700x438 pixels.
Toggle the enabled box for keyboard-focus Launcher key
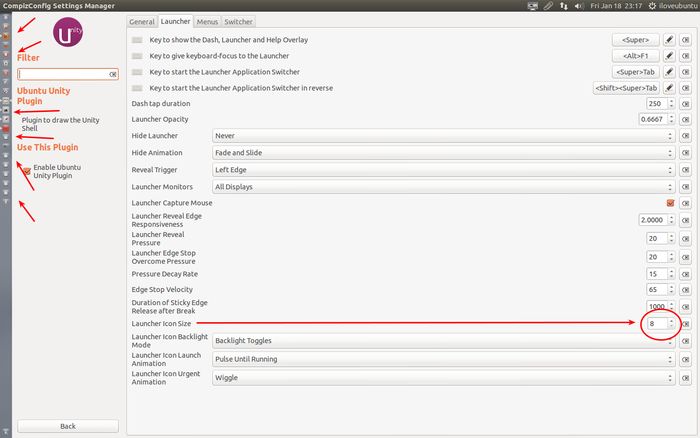point(137,56)
